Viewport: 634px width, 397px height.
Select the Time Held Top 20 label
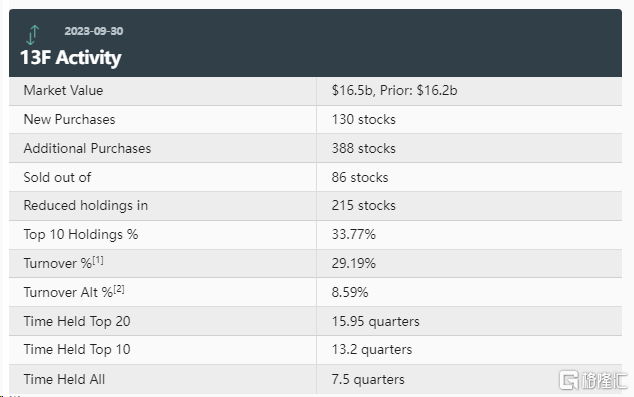77,321
